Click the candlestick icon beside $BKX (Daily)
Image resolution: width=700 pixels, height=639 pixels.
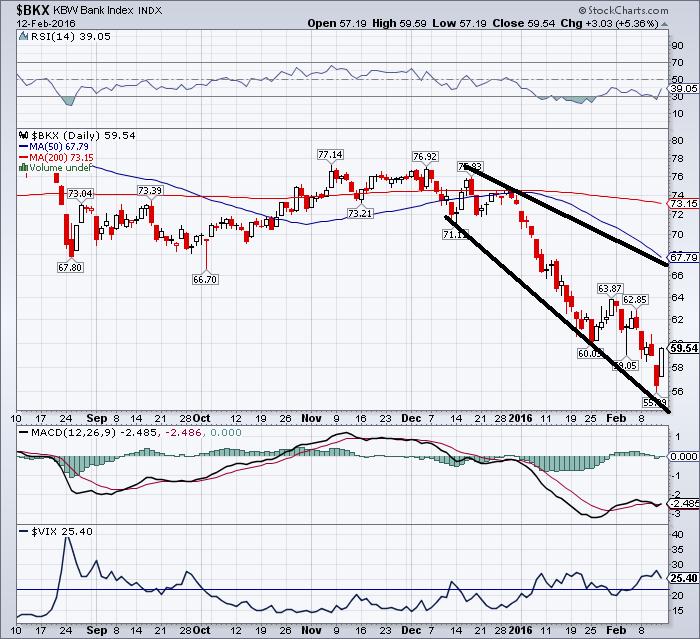pyautogui.click(x=23, y=135)
